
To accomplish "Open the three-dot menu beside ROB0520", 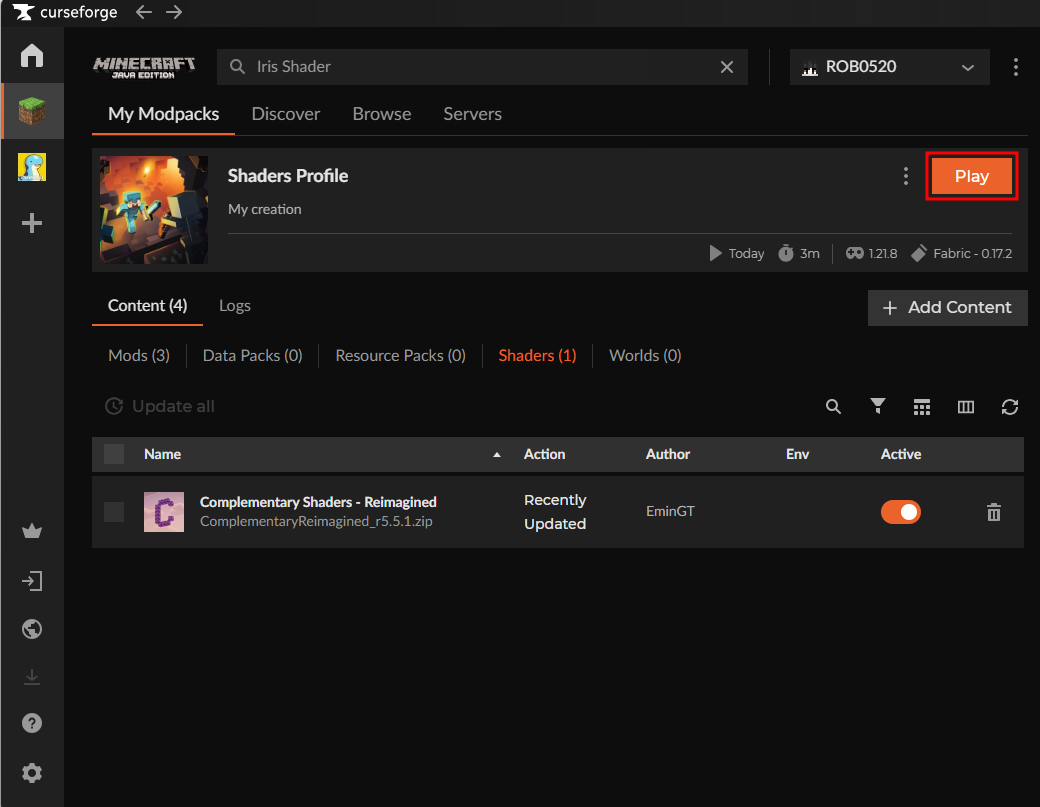I will pyautogui.click(x=1015, y=67).
